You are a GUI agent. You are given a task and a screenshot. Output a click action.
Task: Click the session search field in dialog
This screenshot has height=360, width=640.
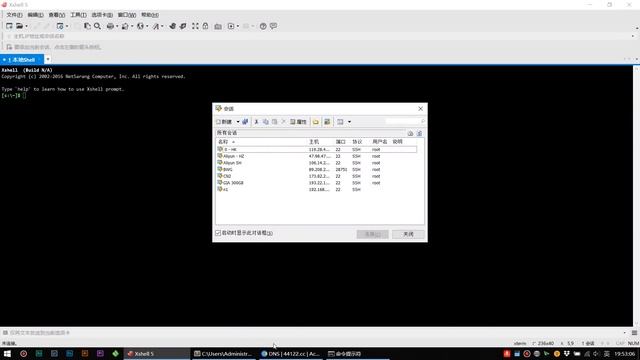[x=405, y=121]
